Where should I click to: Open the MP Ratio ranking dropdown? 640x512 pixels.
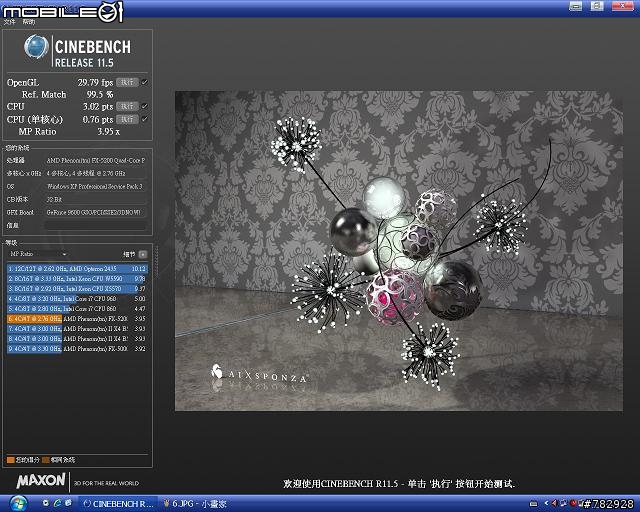(38, 254)
